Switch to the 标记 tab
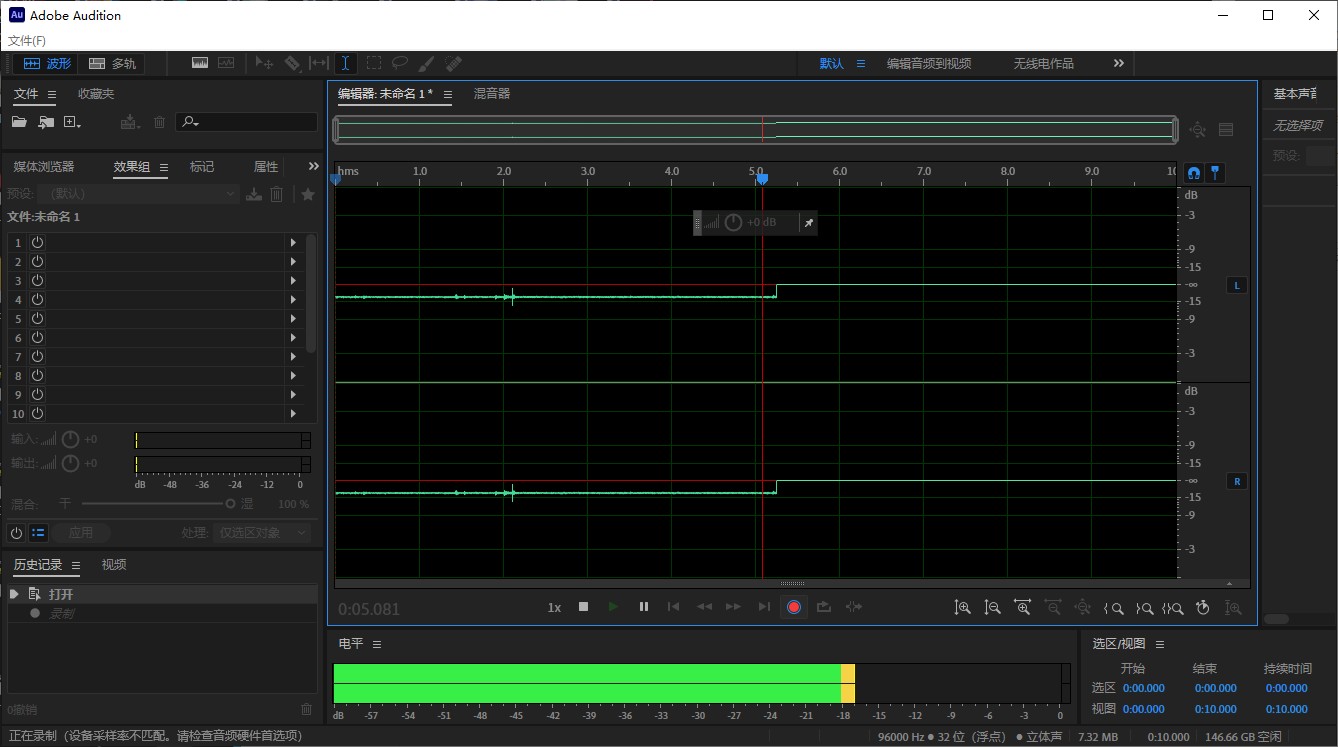Viewport: 1338px width, 747px height. pos(202,167)
